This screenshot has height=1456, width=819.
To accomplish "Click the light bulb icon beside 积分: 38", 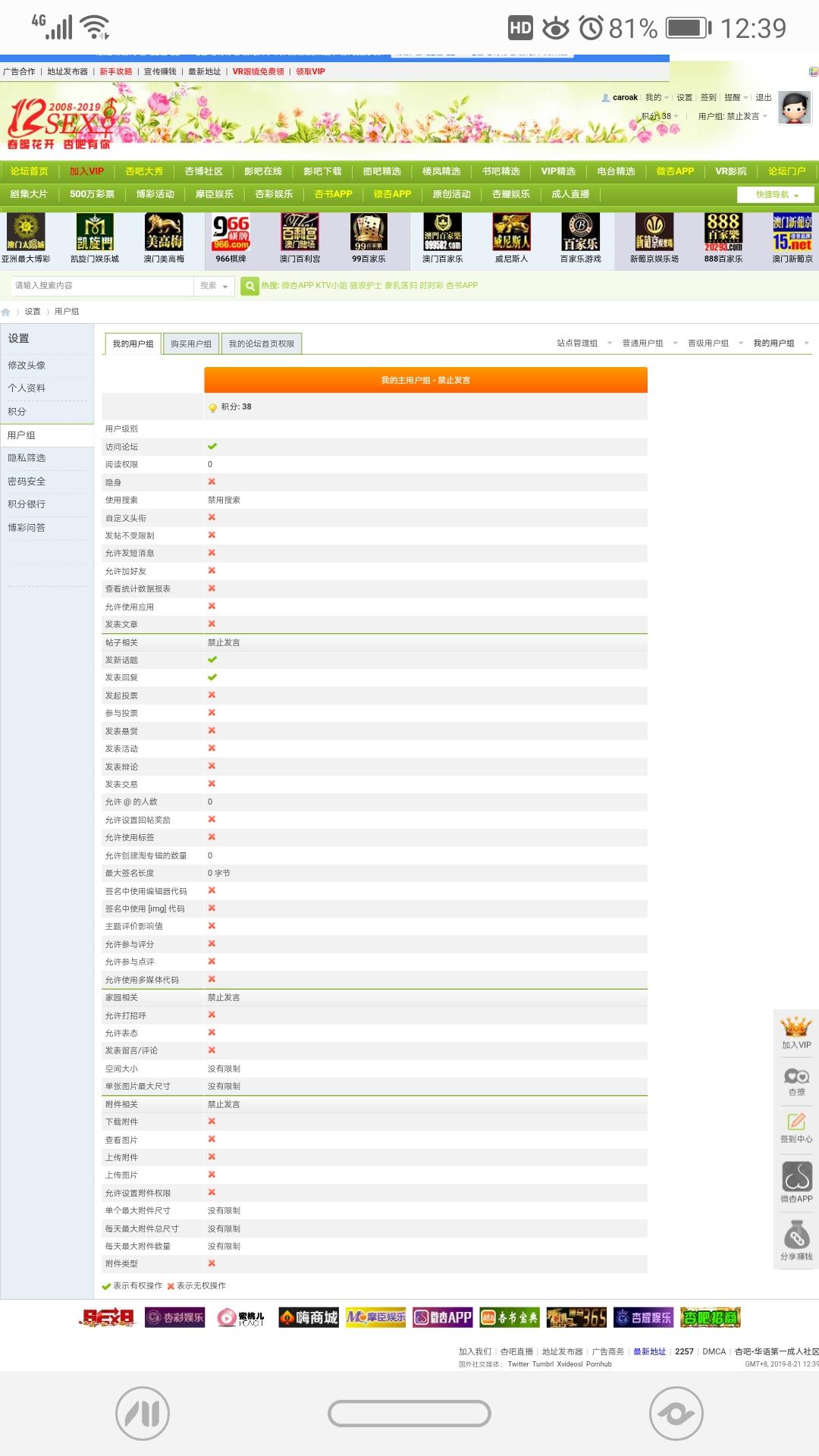I will pos(213,408).
